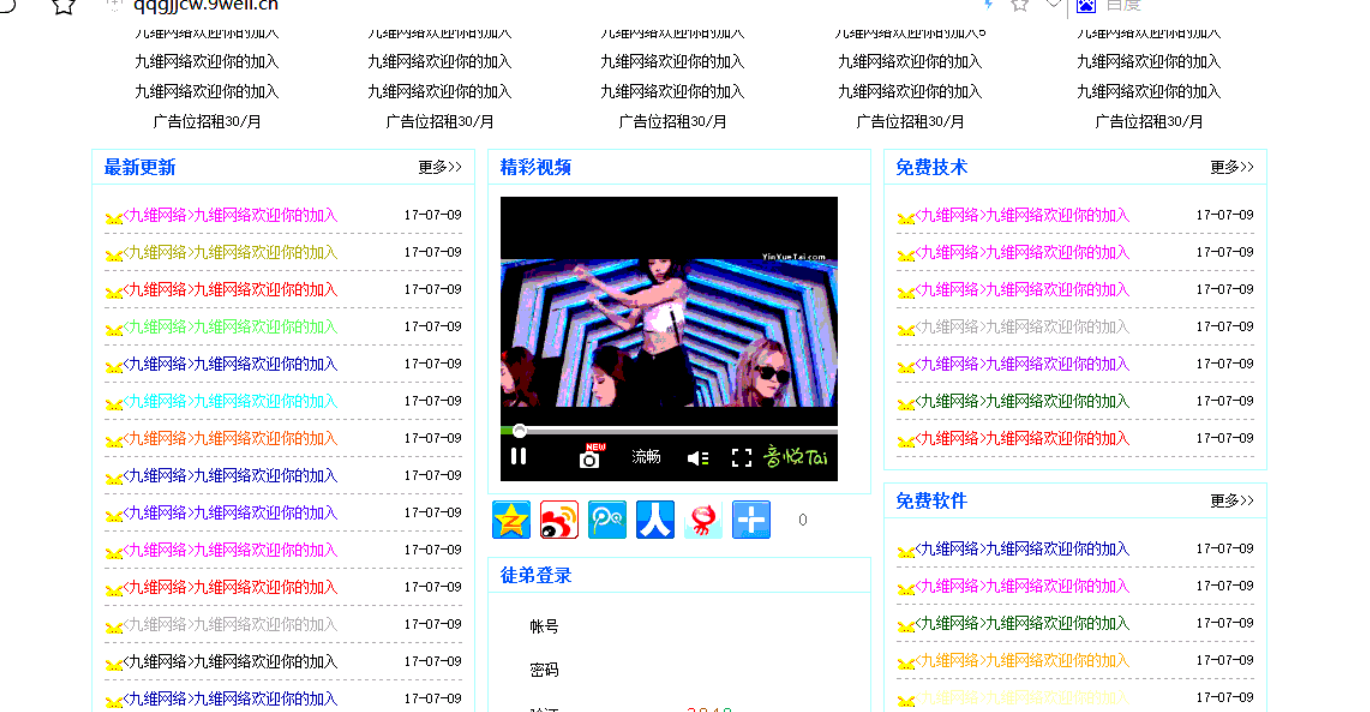This screenshot has height=712, width=1370.
Task: Open the magenta link in 免费软件 list
Action: [x=1022, y=586]
